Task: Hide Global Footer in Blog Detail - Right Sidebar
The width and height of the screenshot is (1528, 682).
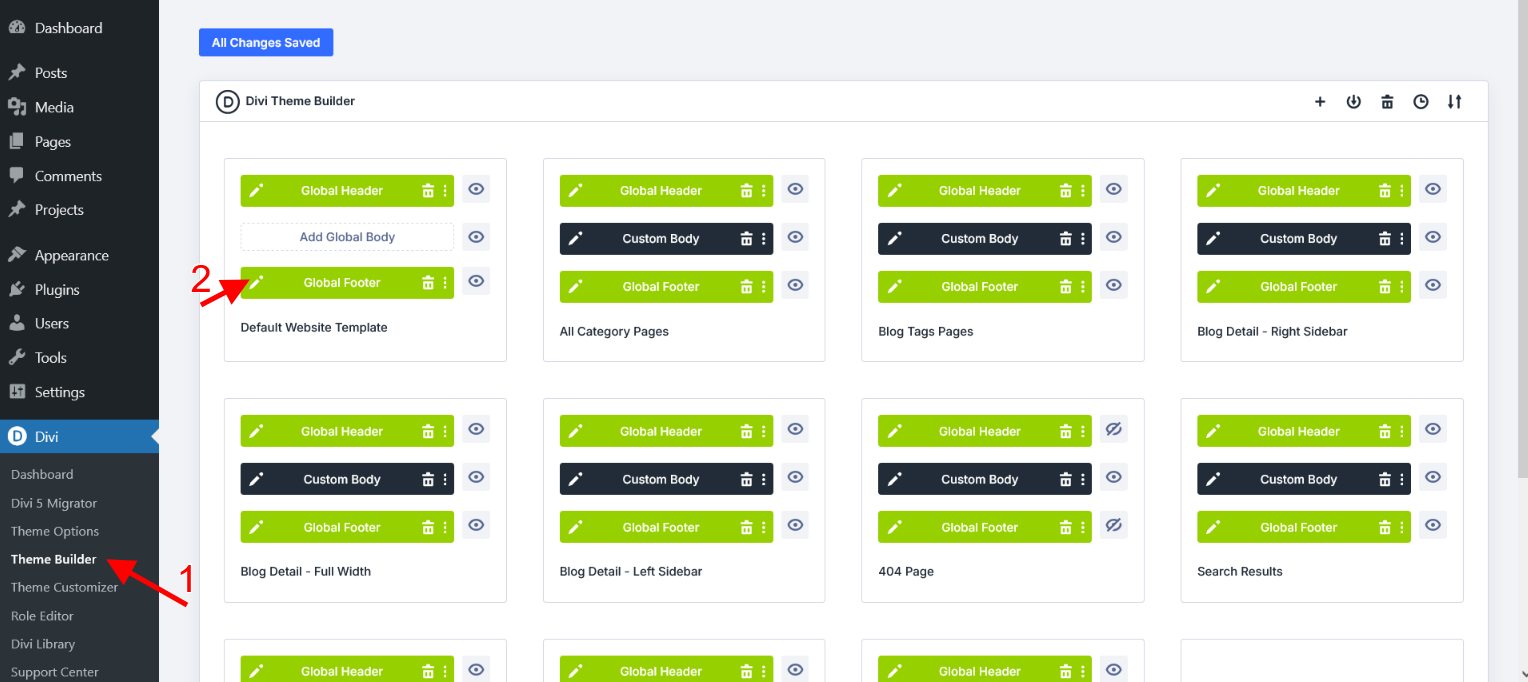Action: pos(1433,285)
